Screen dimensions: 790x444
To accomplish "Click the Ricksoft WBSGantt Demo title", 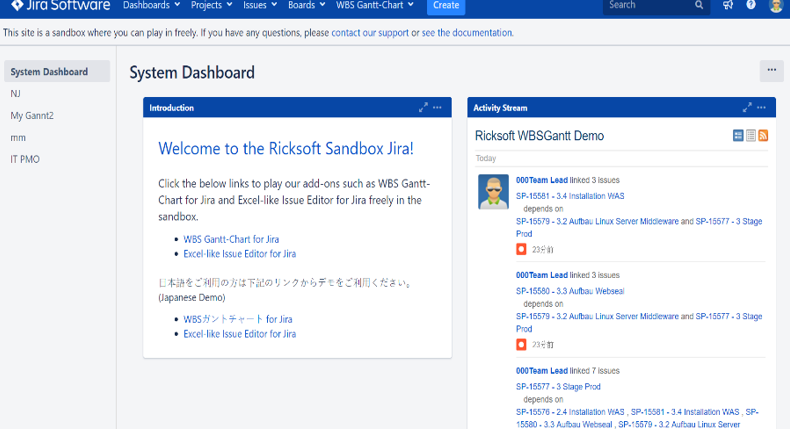I will point(539,136).
